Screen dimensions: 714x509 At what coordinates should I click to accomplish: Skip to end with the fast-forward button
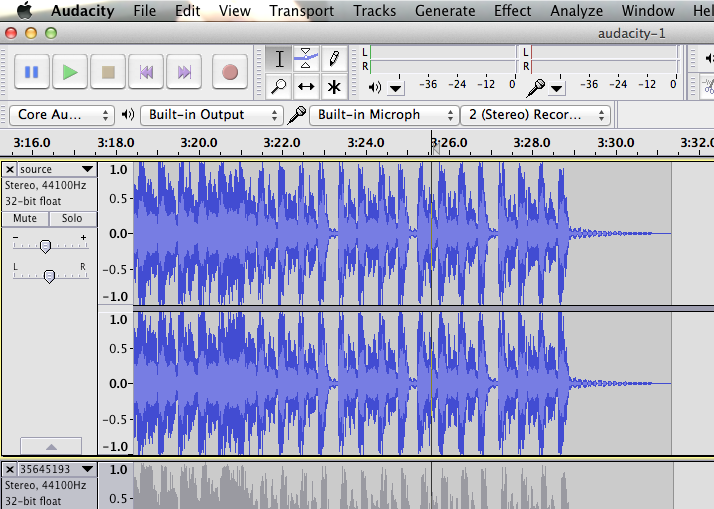coord(184,72)
